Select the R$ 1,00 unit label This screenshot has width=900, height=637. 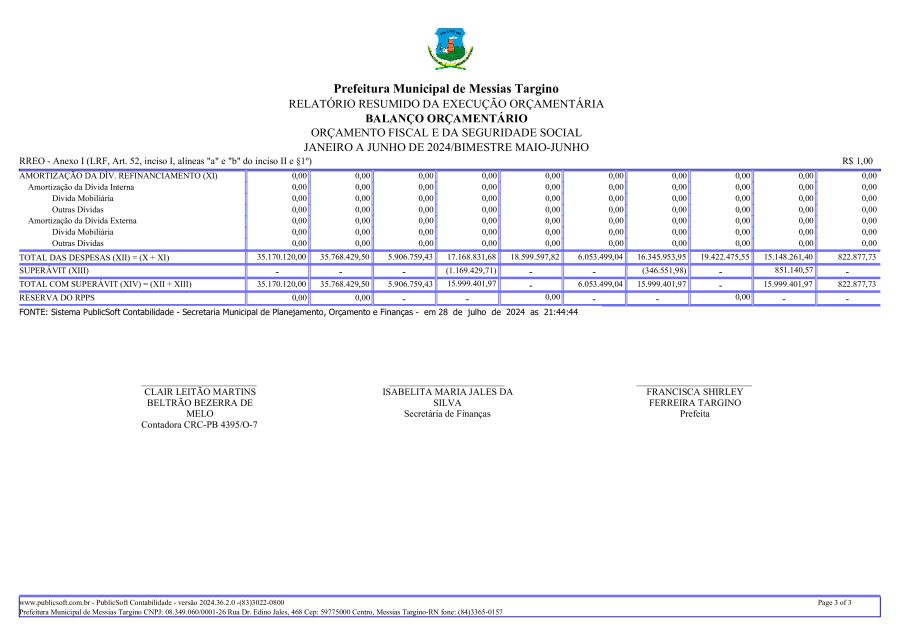click(x=857, y=161)
